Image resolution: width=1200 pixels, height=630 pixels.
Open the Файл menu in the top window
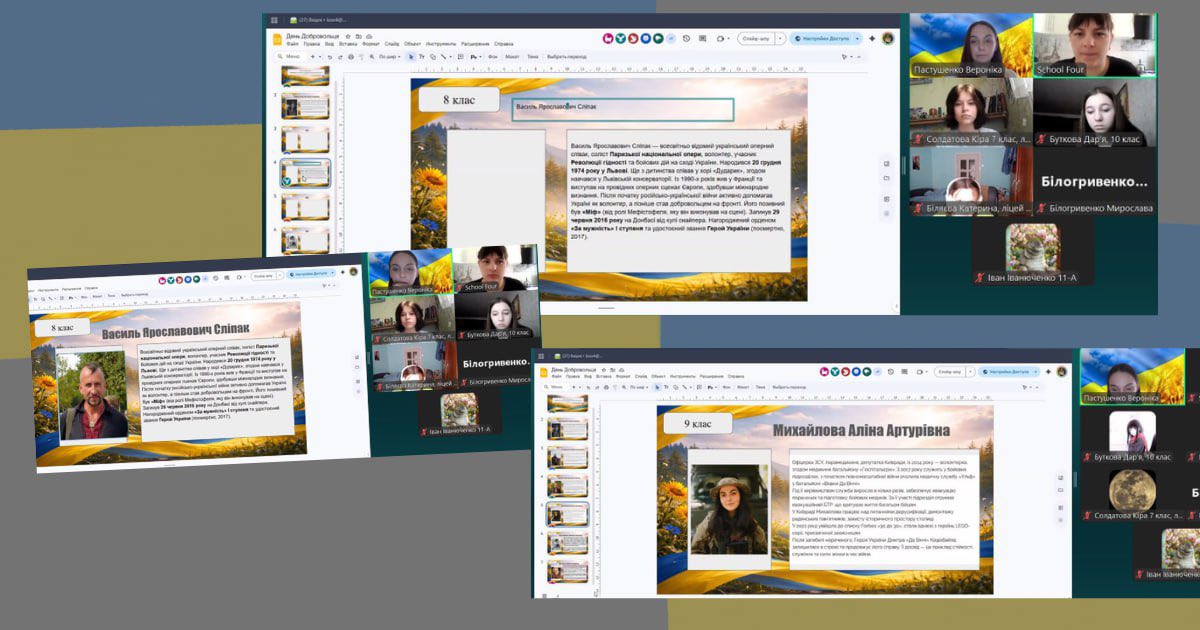(x=292, y=44)
